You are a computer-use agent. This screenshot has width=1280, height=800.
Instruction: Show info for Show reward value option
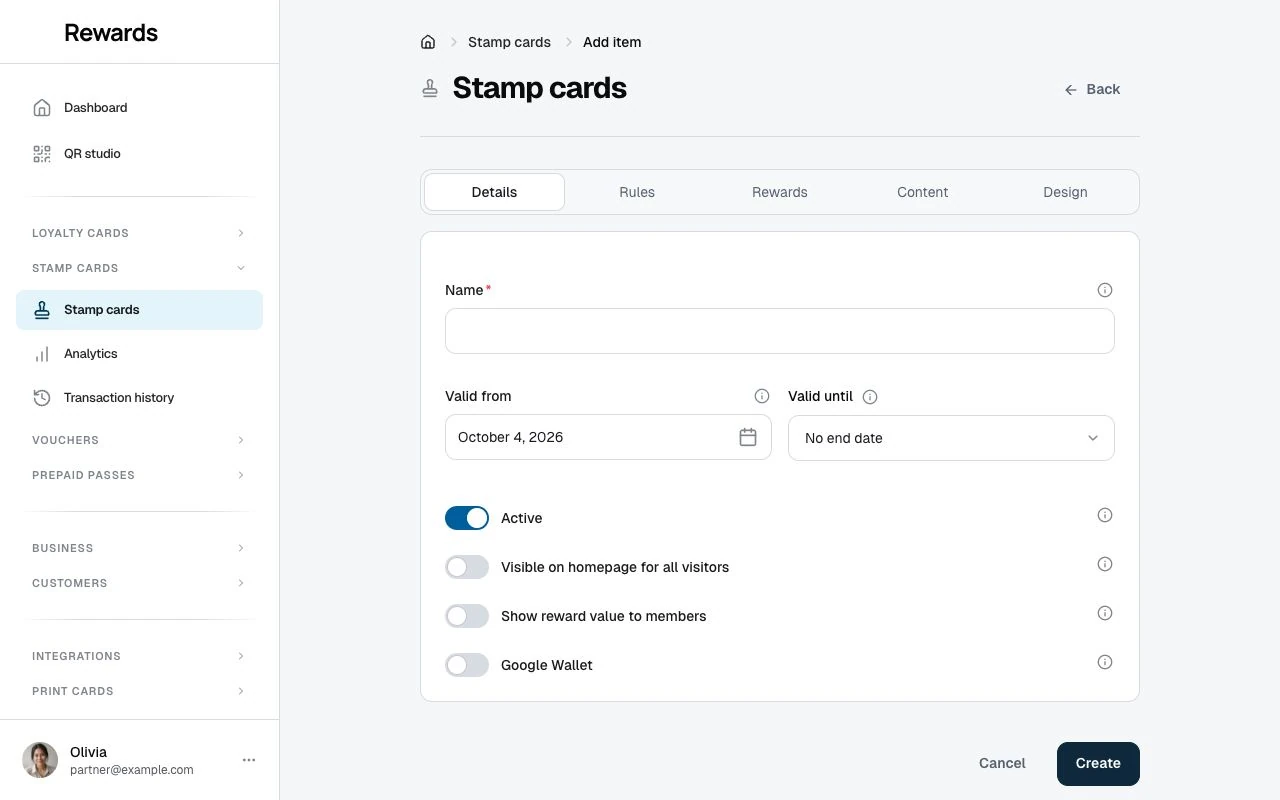coord(1105,613)
